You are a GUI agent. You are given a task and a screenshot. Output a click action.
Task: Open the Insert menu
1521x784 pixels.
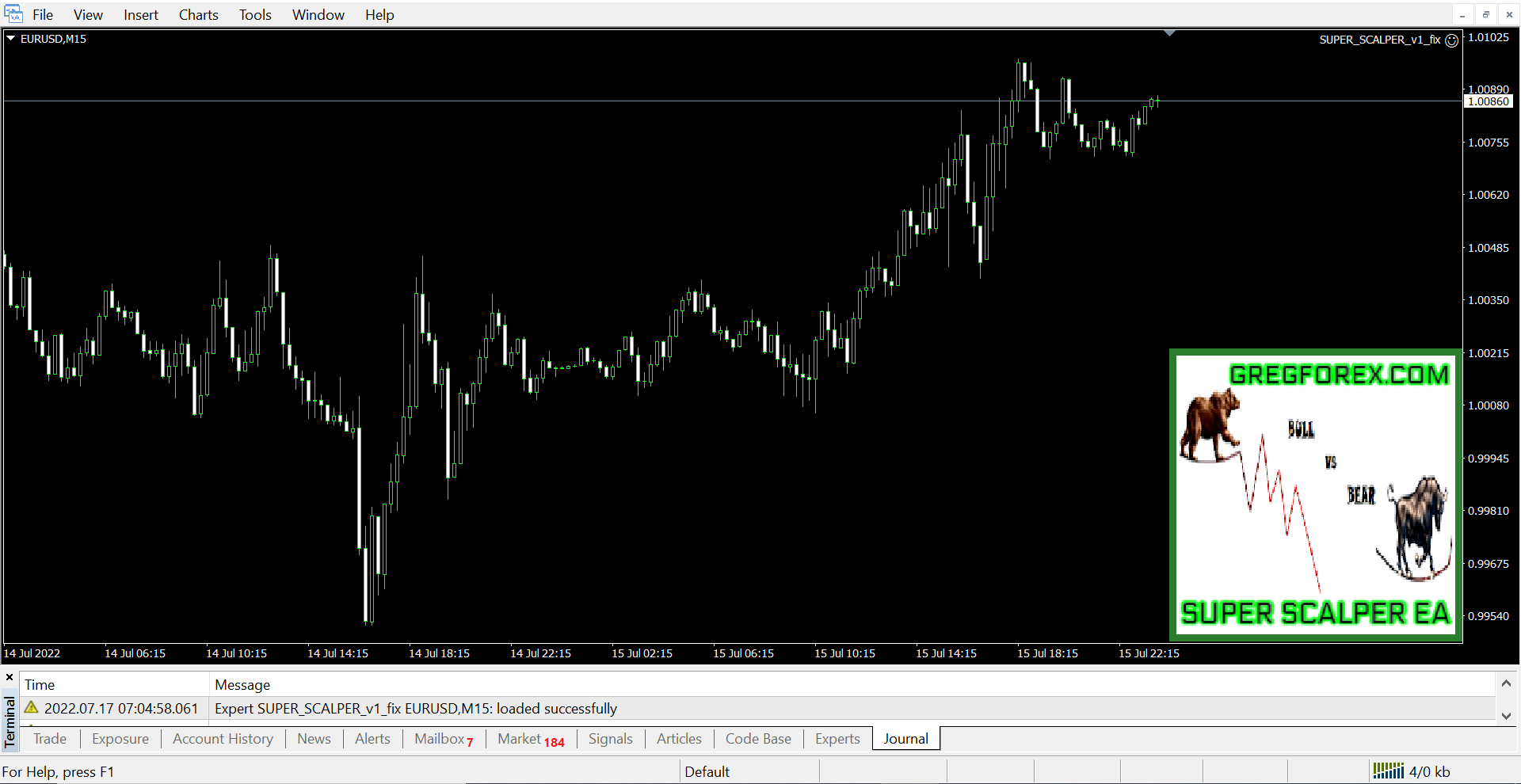click(140, 15)
